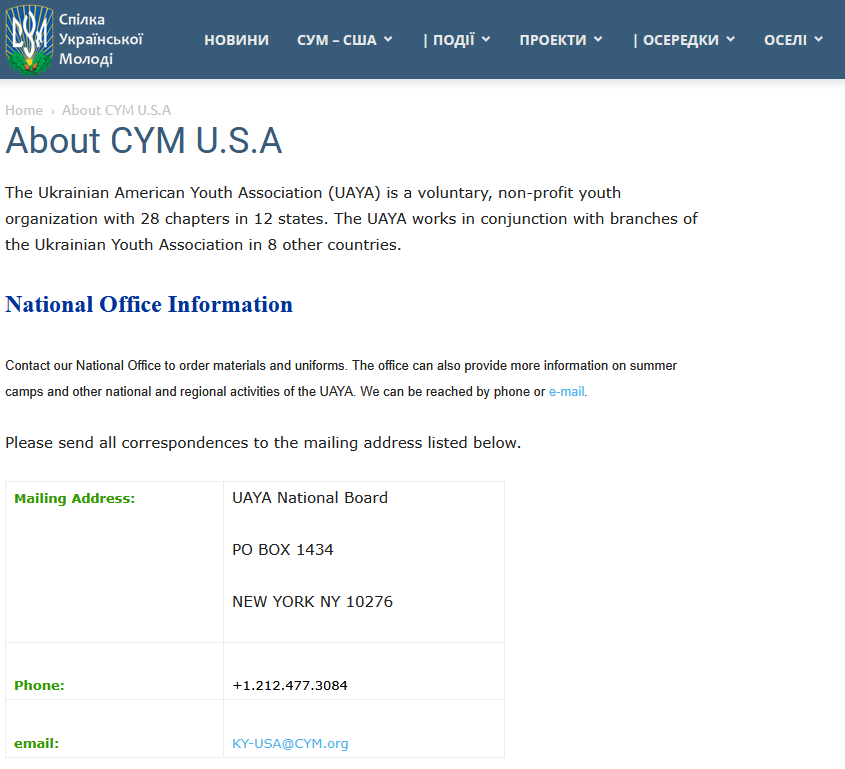Select the ПРОЕКТИ menu label
Image resolution: width=845 pixels, height=769 pixels.
[553, 40]
